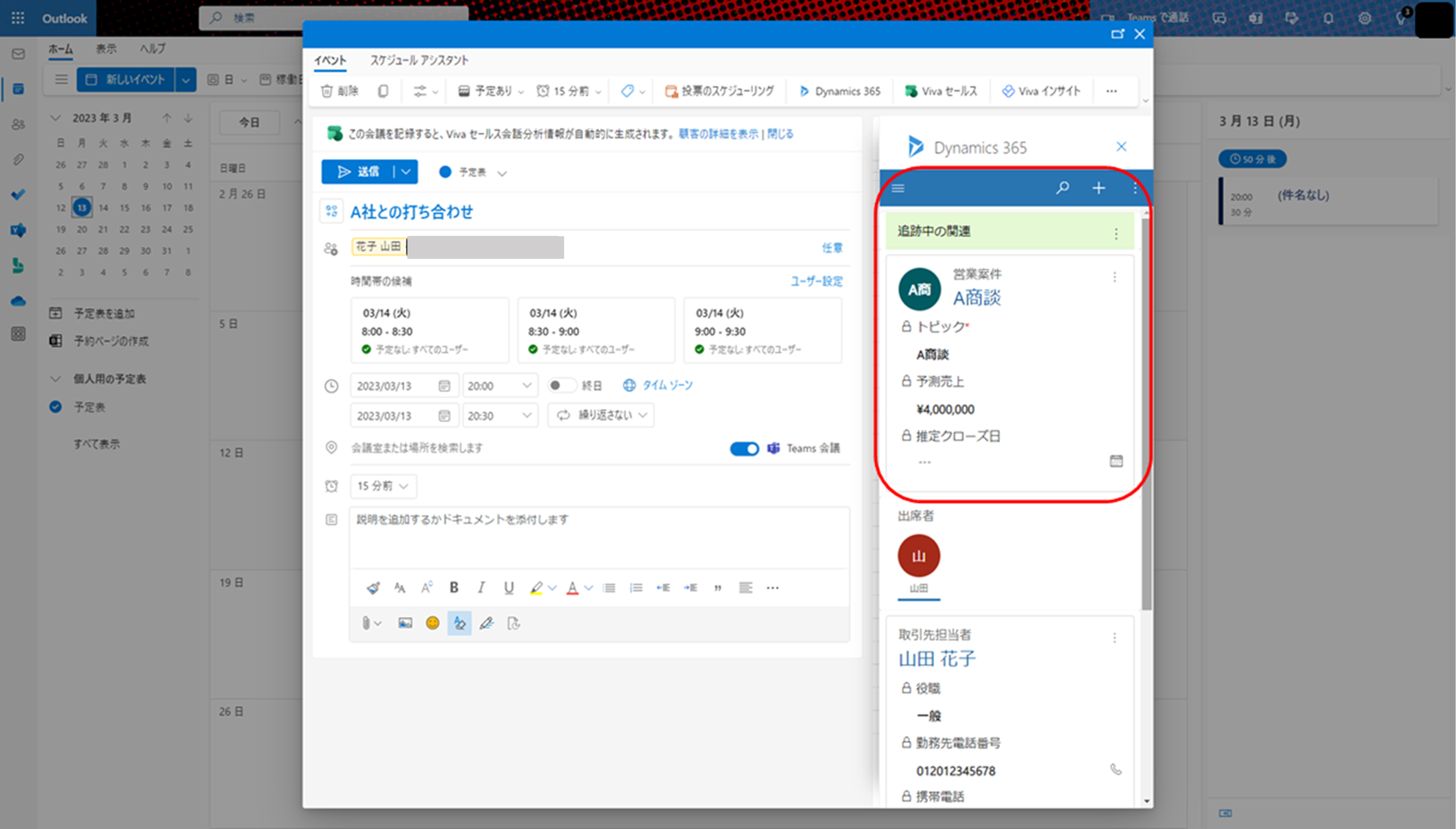Click the description text area
The image size is (1456, 829).
(600, 537)
